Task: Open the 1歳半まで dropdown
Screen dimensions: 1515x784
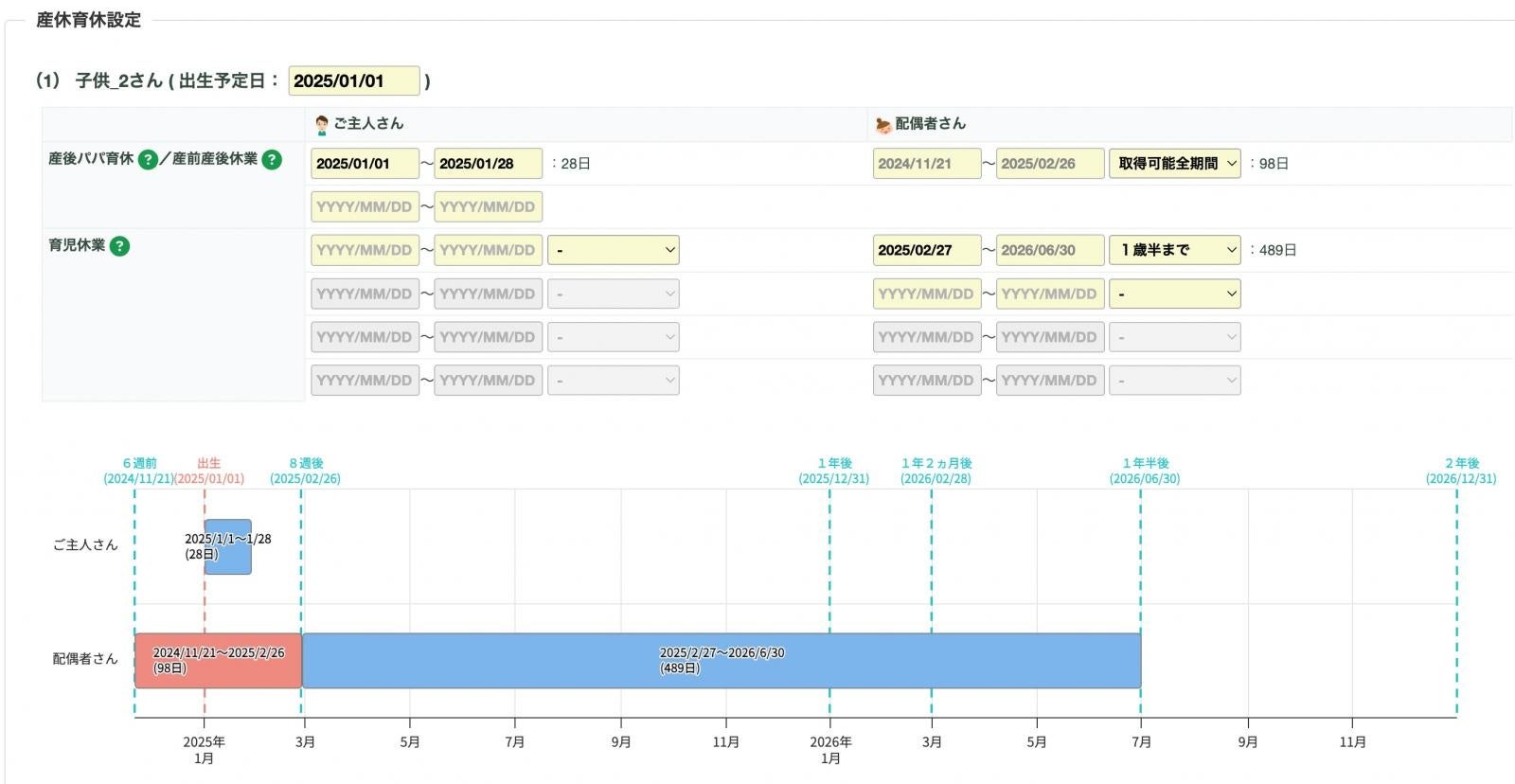Action: point(1175,250)
